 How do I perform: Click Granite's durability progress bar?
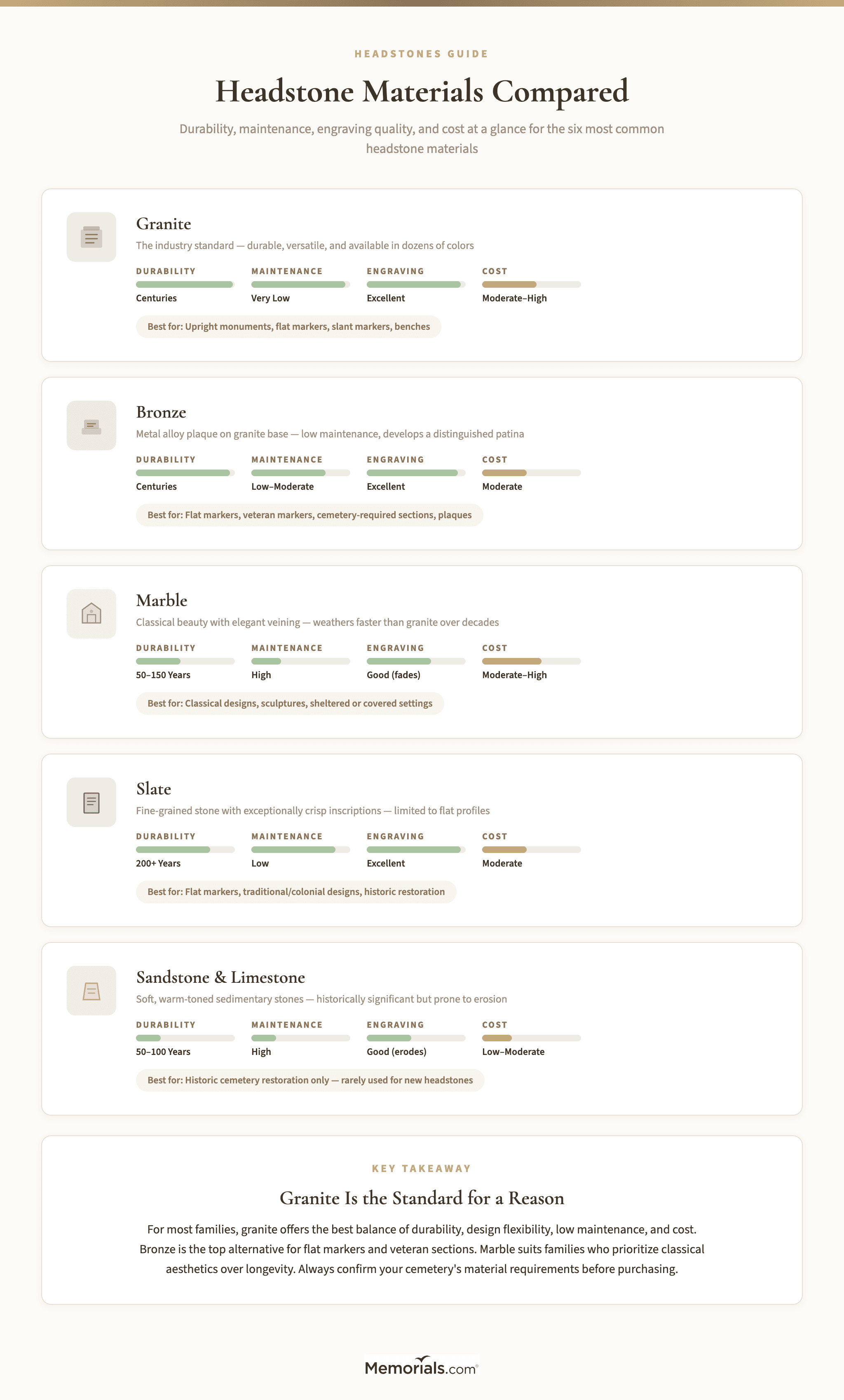point(185,284)
